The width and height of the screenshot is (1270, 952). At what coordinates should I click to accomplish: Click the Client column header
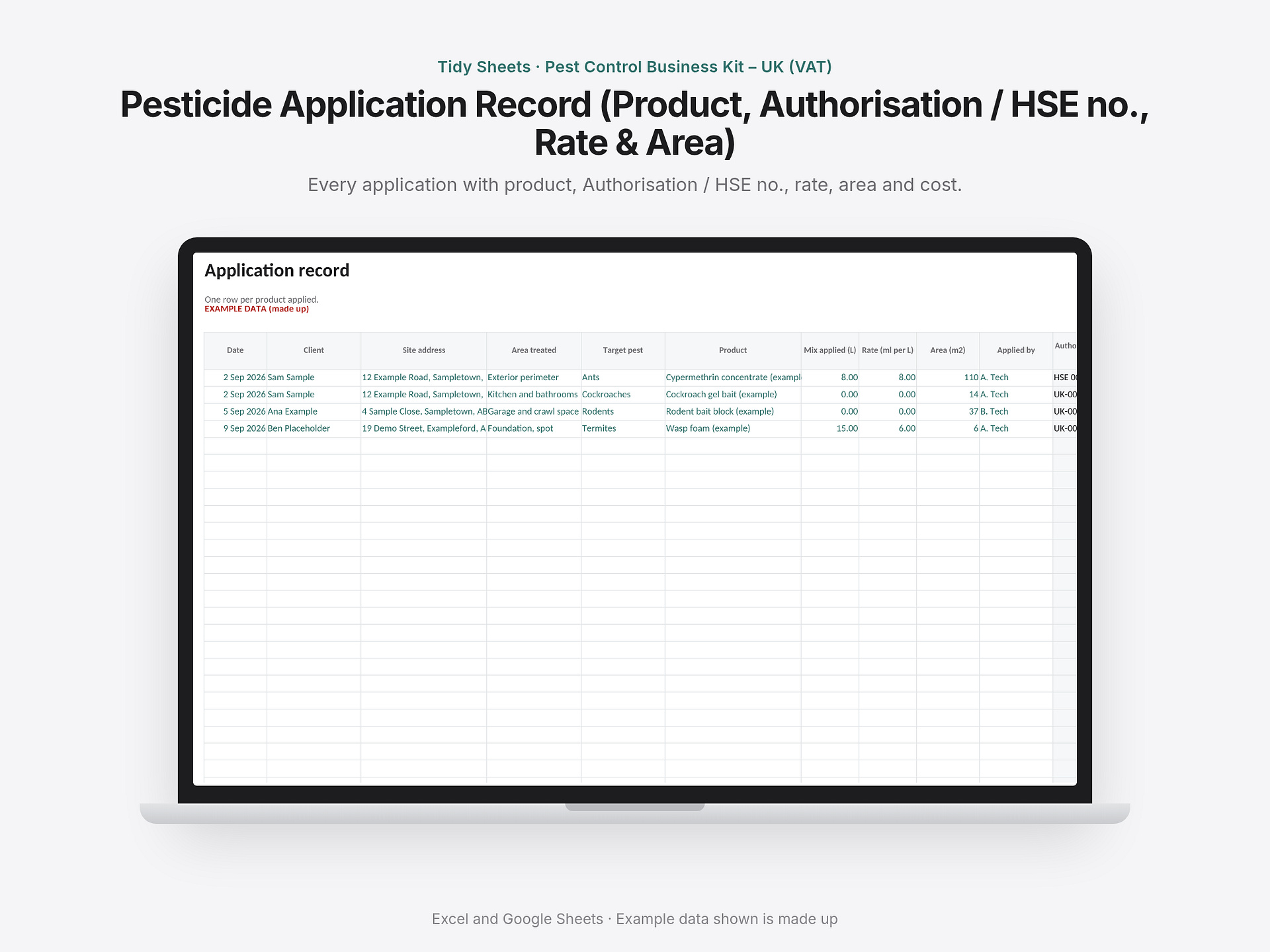tap(314, 350)
